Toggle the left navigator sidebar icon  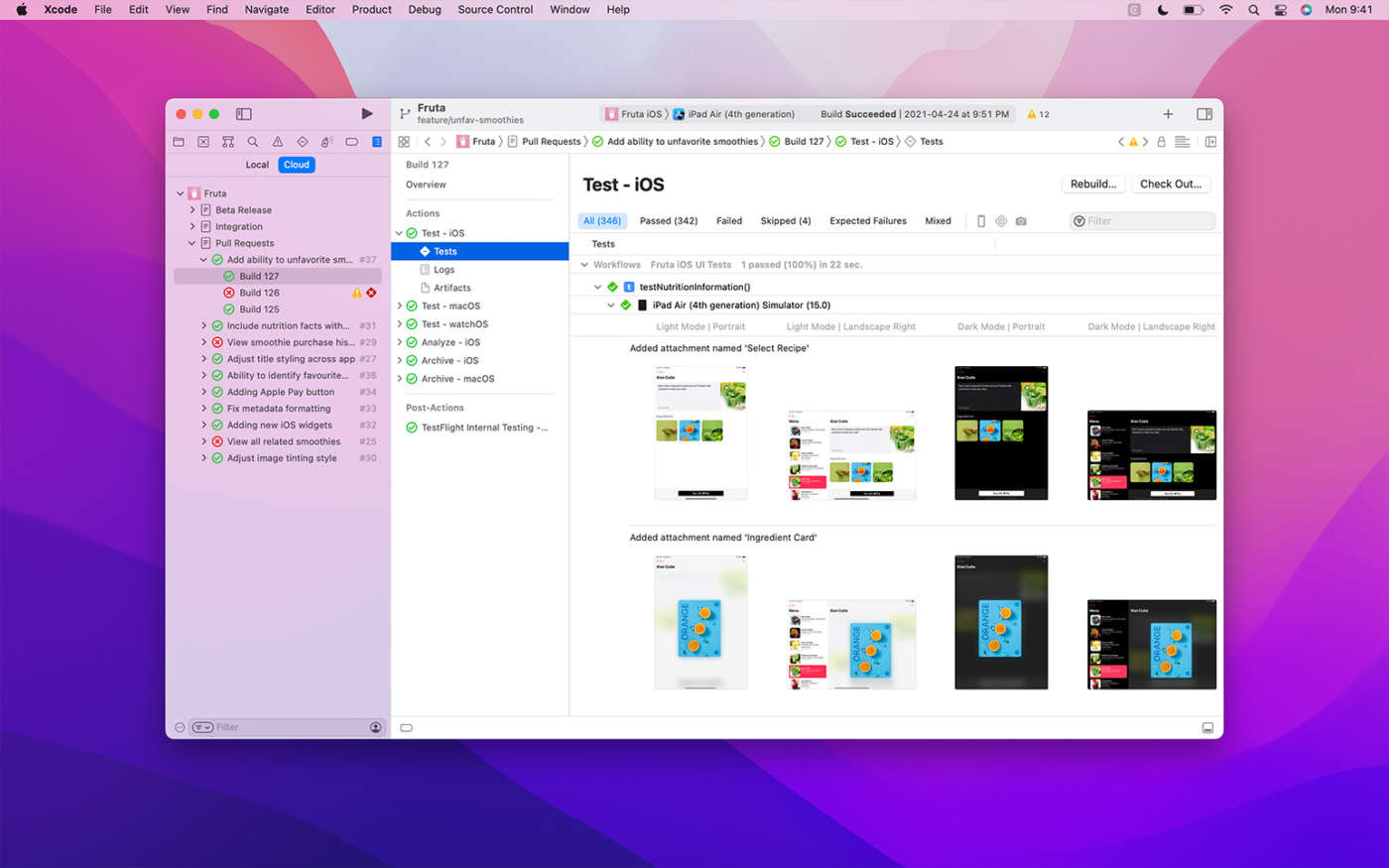244,114
